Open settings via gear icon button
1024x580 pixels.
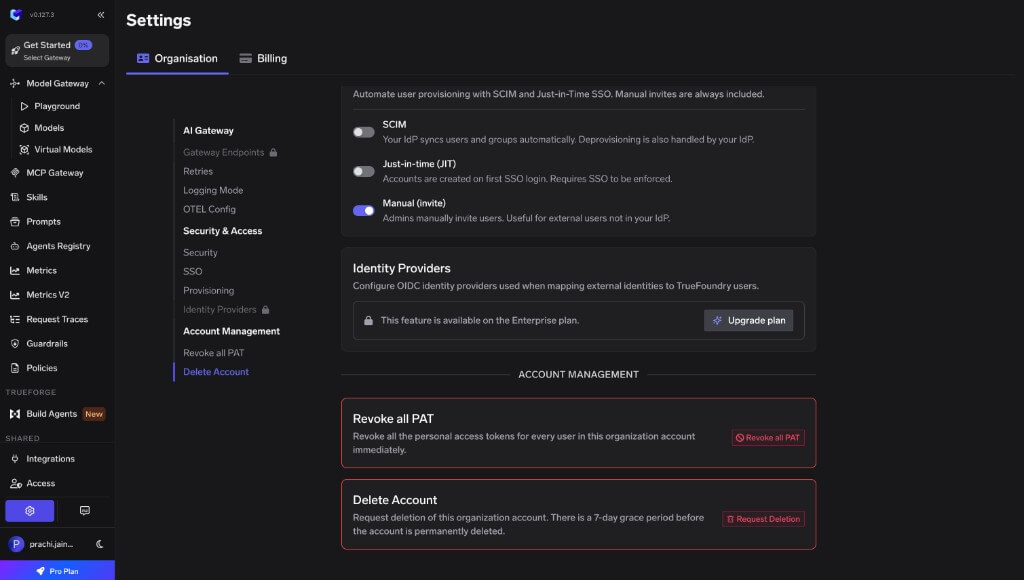pyautogui.click(x=29, y=511)
